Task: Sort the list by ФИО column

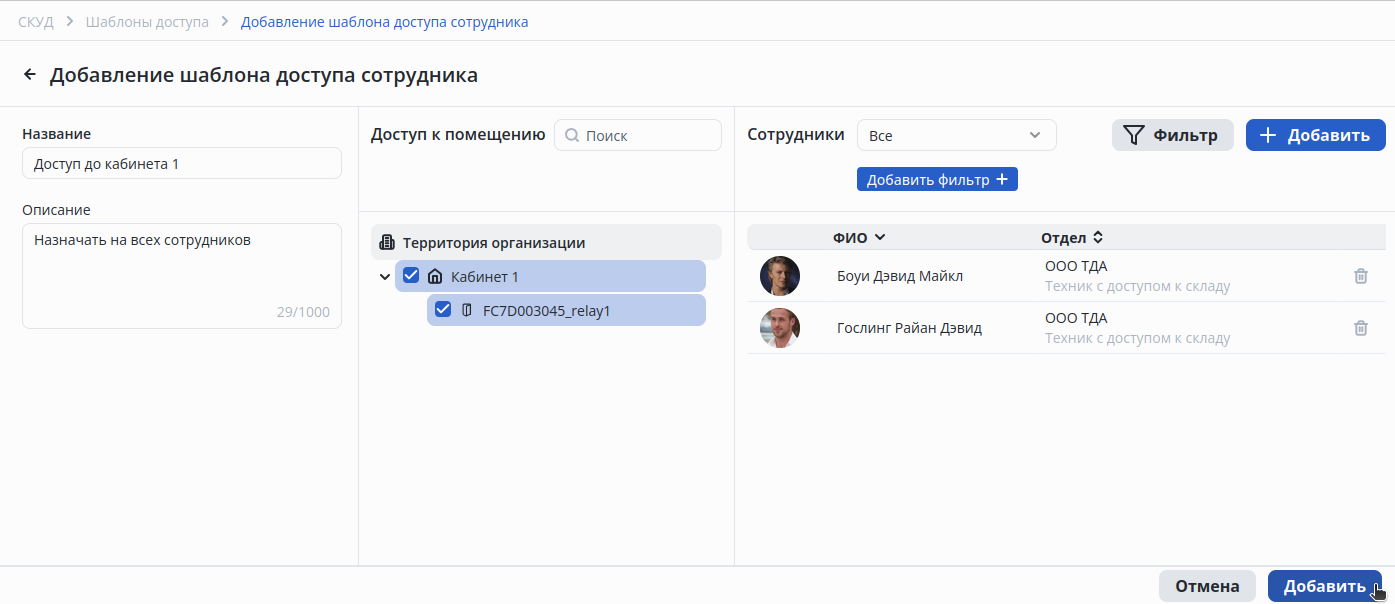Action: click(x=859, y=237)
